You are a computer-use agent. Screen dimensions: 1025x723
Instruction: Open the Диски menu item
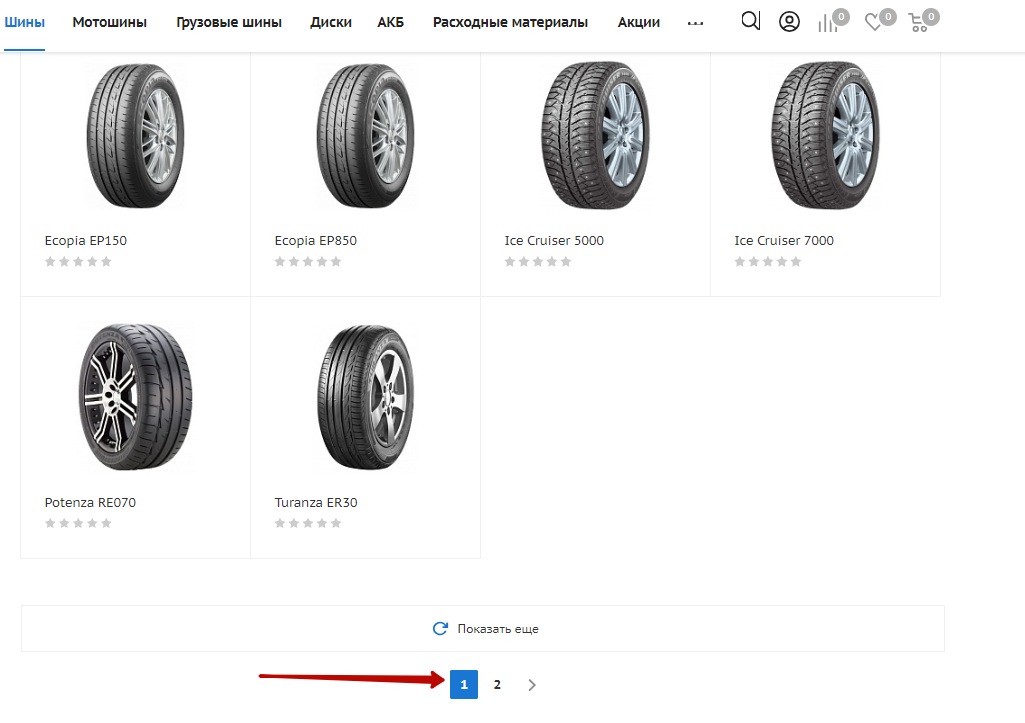[331, 22]
